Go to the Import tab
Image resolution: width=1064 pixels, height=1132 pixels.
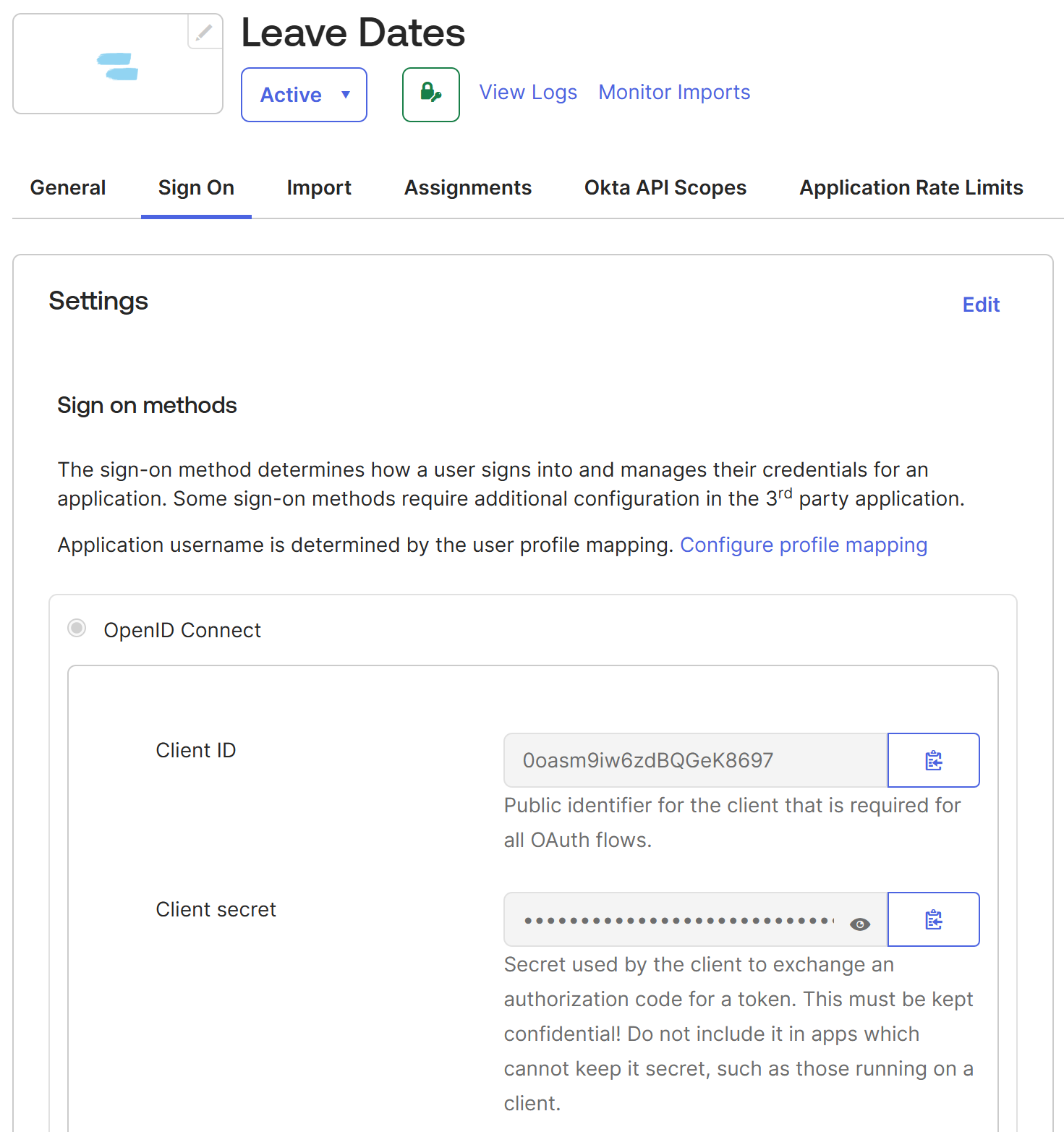tap(319, 188)
